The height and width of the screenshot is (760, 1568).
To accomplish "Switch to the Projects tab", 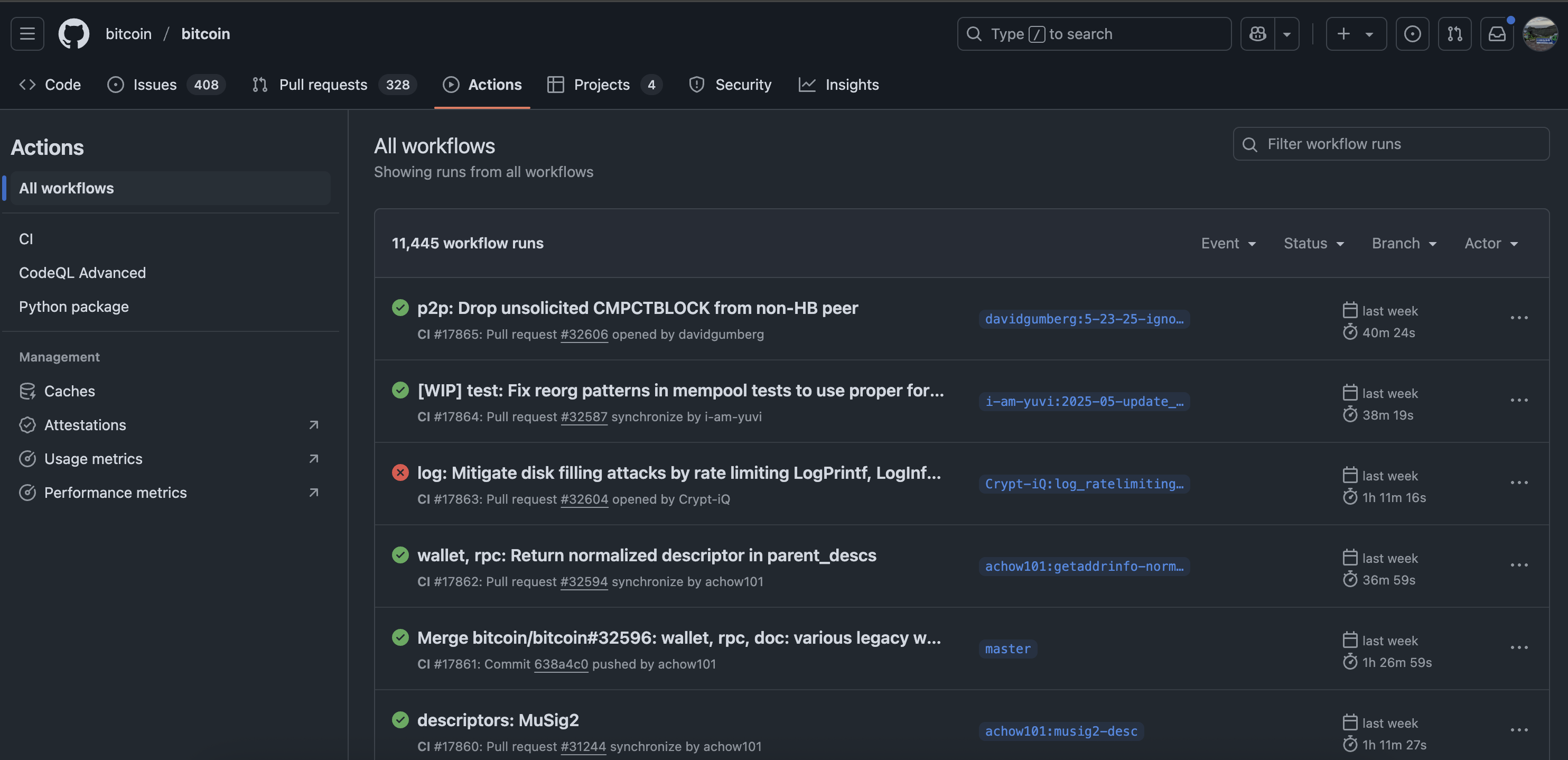I will coord(604,85).
